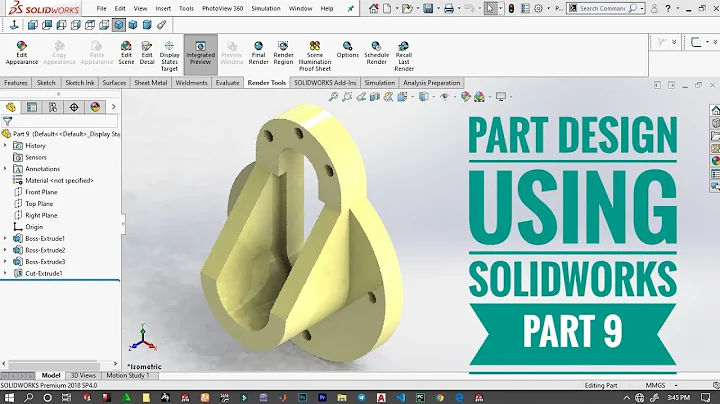Open Display Style dropdown arrow
Image resolution: width=720 pixels, height=404 pixels.
433,97
